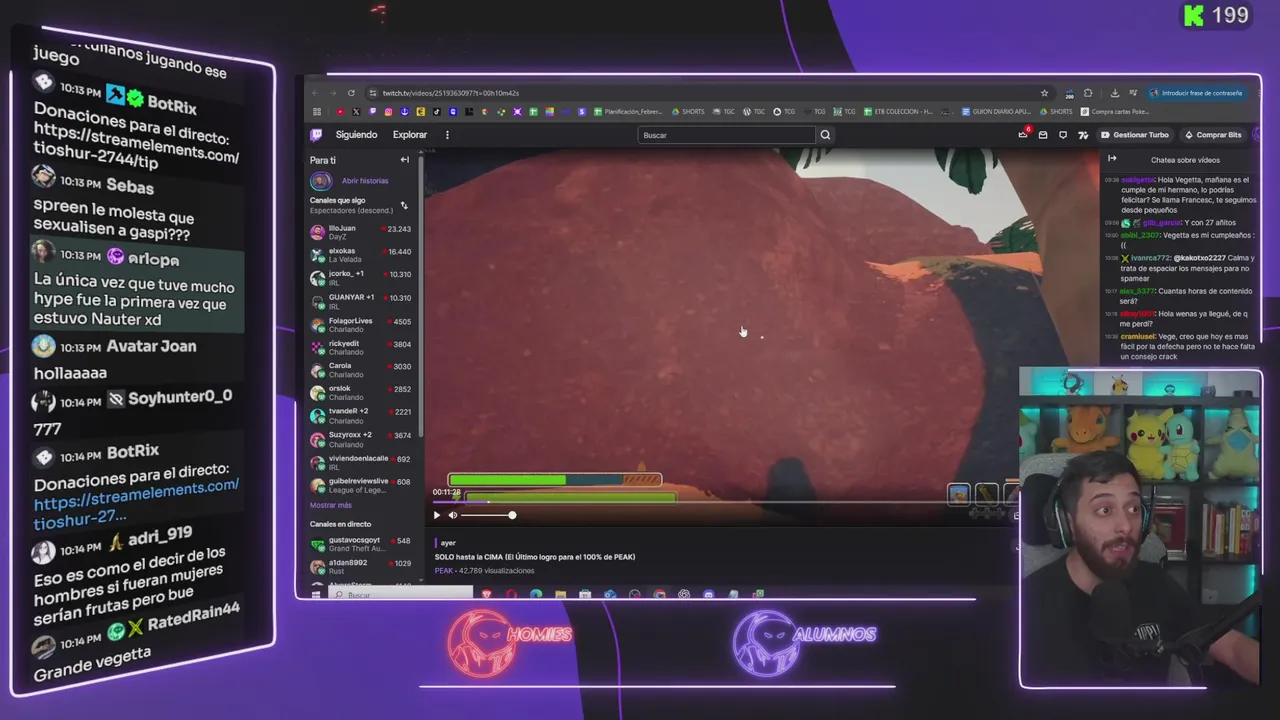Sort followed channels by viewers
The width and height of the screenshot is (1280, 720).
404,205
